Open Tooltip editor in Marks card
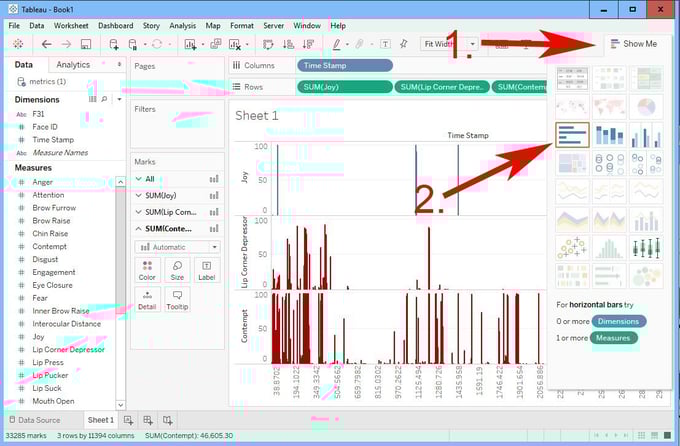This screenshot has height=446, width=680. coord(177,299)
